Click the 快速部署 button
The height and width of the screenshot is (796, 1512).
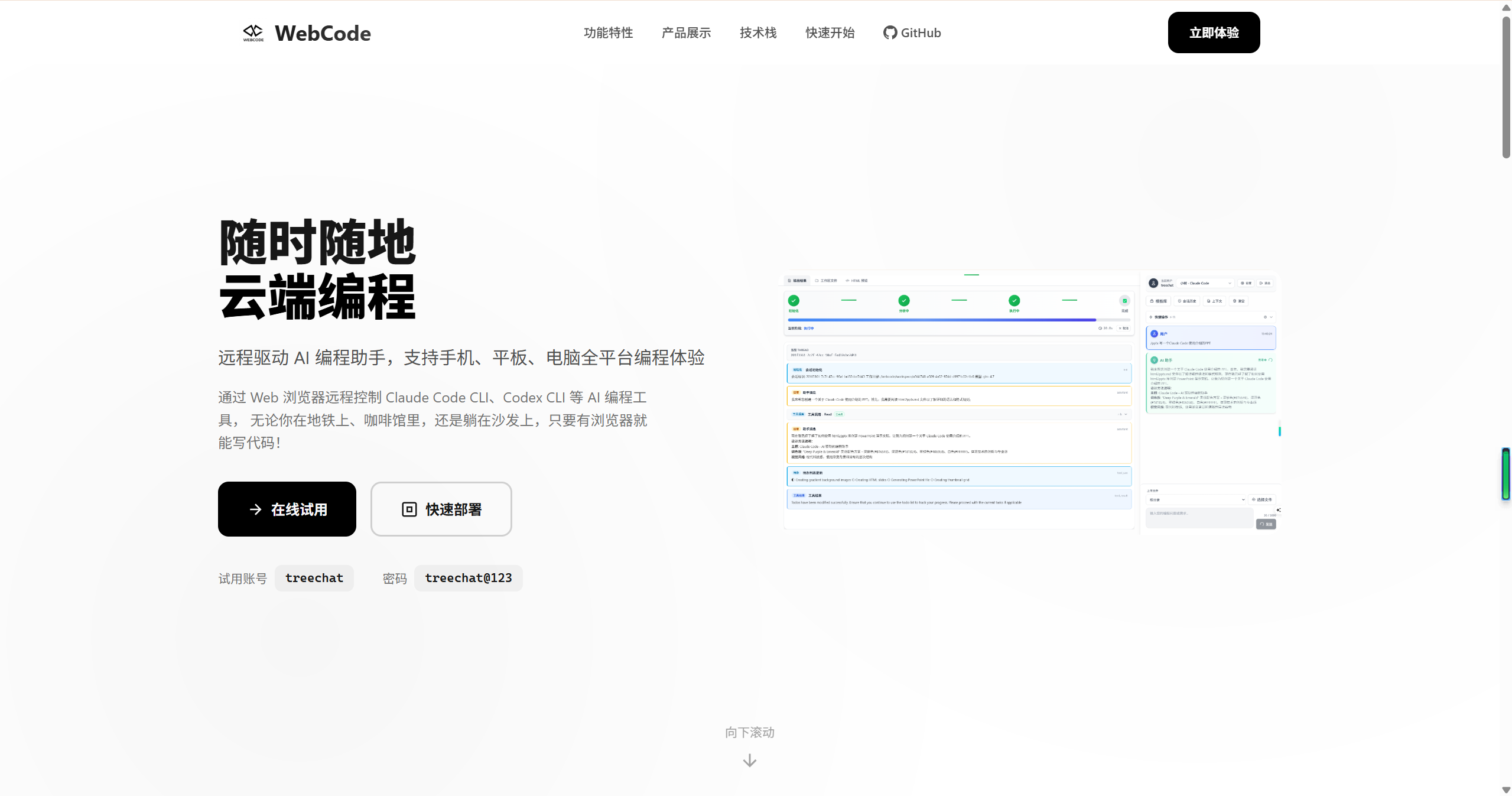tap(441, 509)
